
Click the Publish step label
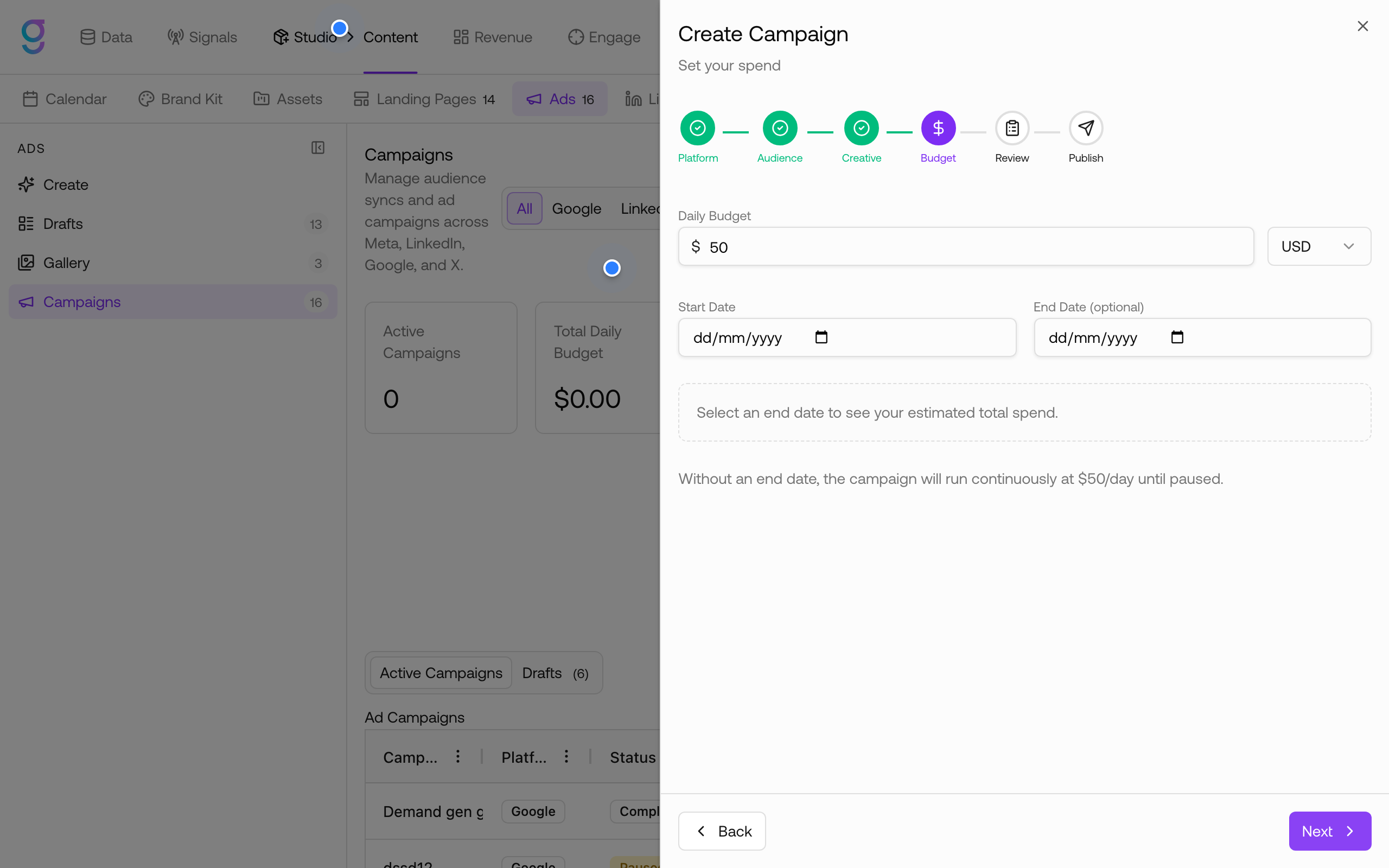coord(1085,158)
